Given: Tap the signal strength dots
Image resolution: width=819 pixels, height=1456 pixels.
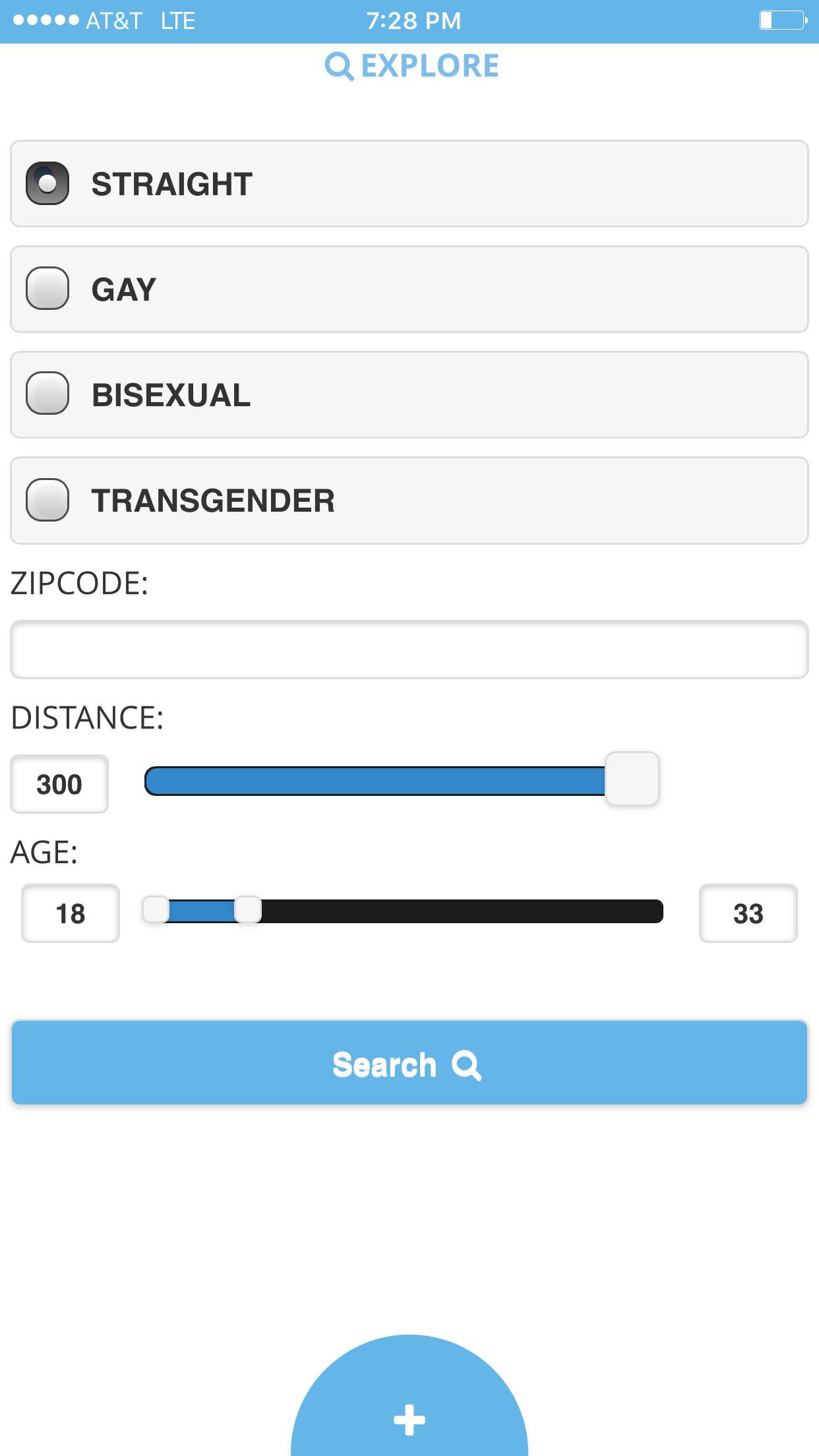Looking at the screenshot, I should click(x=45, y=20).
